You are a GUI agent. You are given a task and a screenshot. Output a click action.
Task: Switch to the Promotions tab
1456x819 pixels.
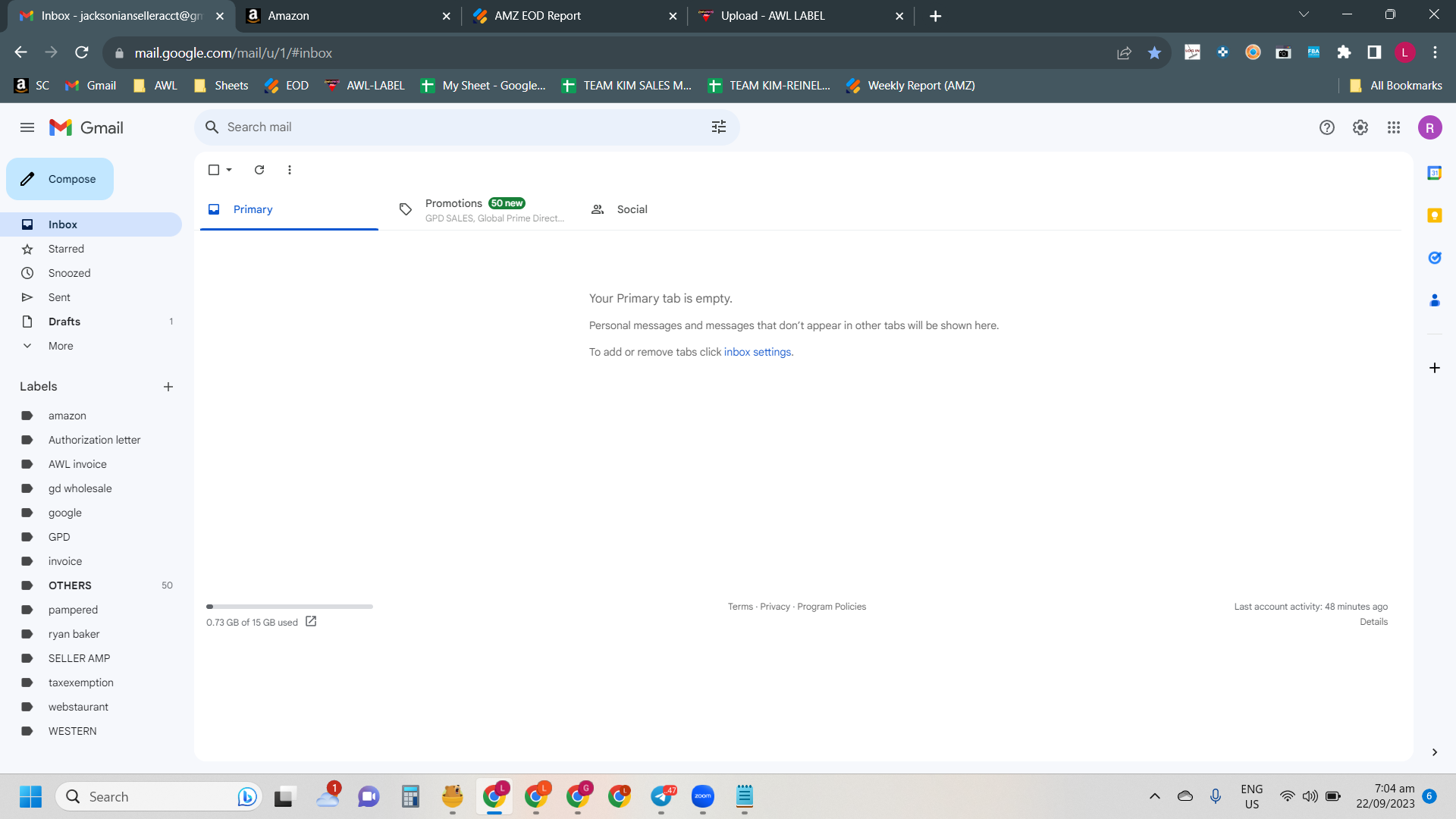pyautogui.click(x=481, y=209)
